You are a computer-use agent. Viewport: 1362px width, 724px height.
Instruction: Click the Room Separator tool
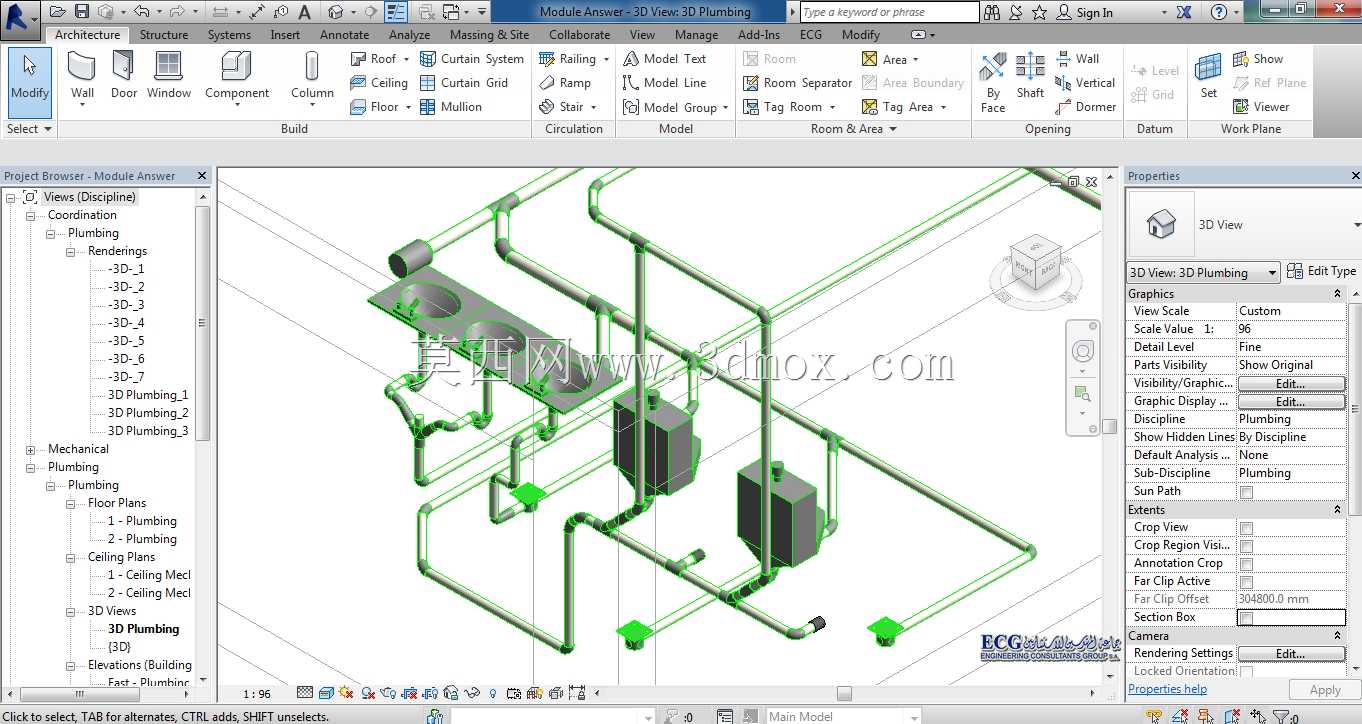(798, 83)
